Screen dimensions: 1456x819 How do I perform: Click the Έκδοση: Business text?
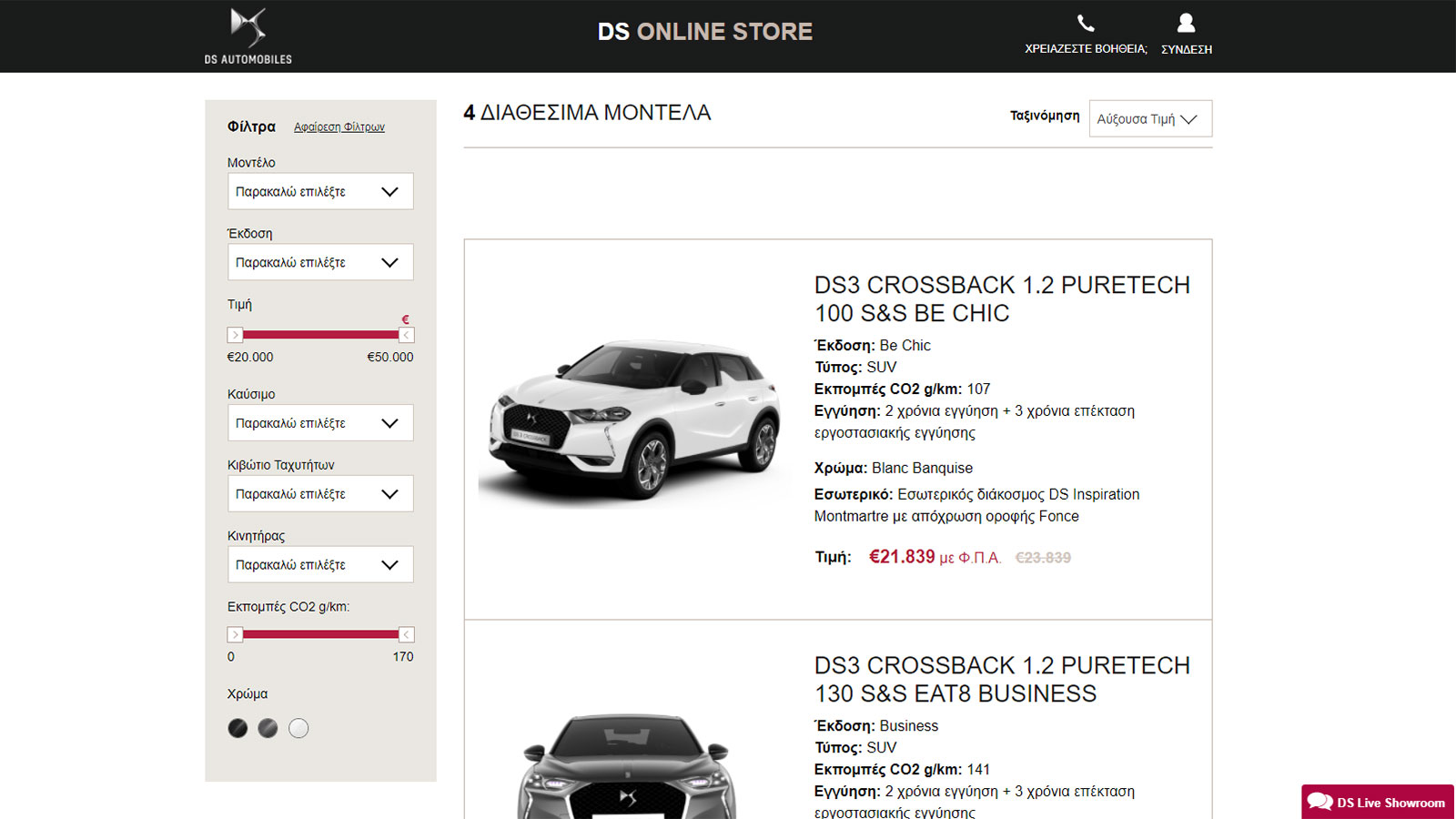pyautogui.click(x=876, y=726)
